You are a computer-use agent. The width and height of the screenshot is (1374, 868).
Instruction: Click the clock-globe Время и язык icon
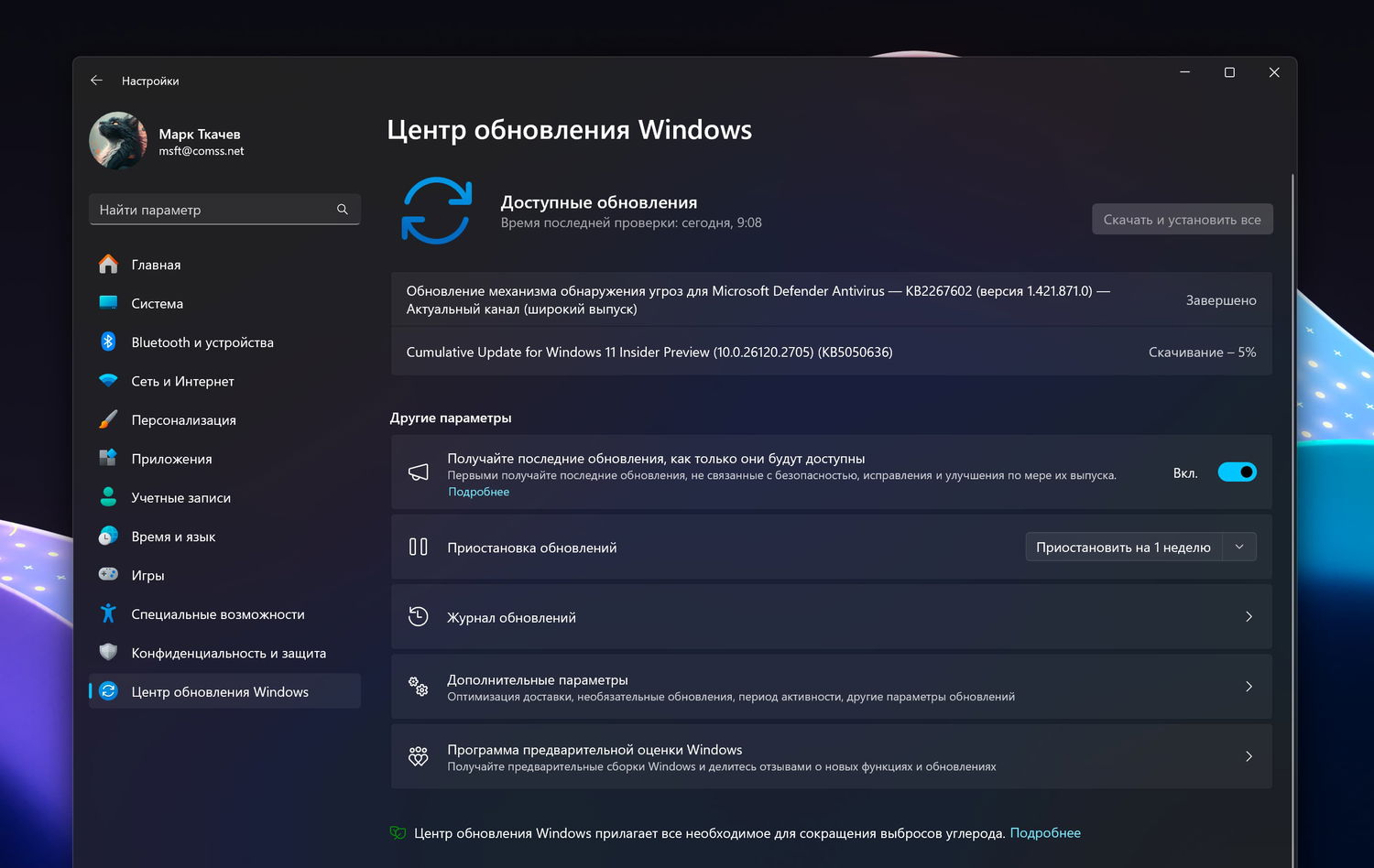(x=108, y=537)
